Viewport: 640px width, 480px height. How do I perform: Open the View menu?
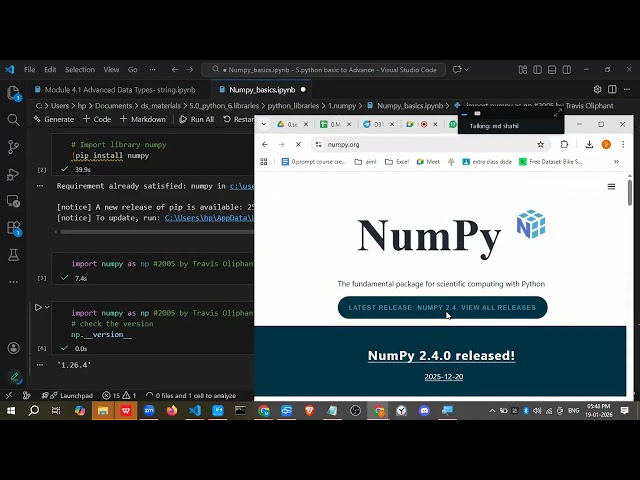click(111, 70)
